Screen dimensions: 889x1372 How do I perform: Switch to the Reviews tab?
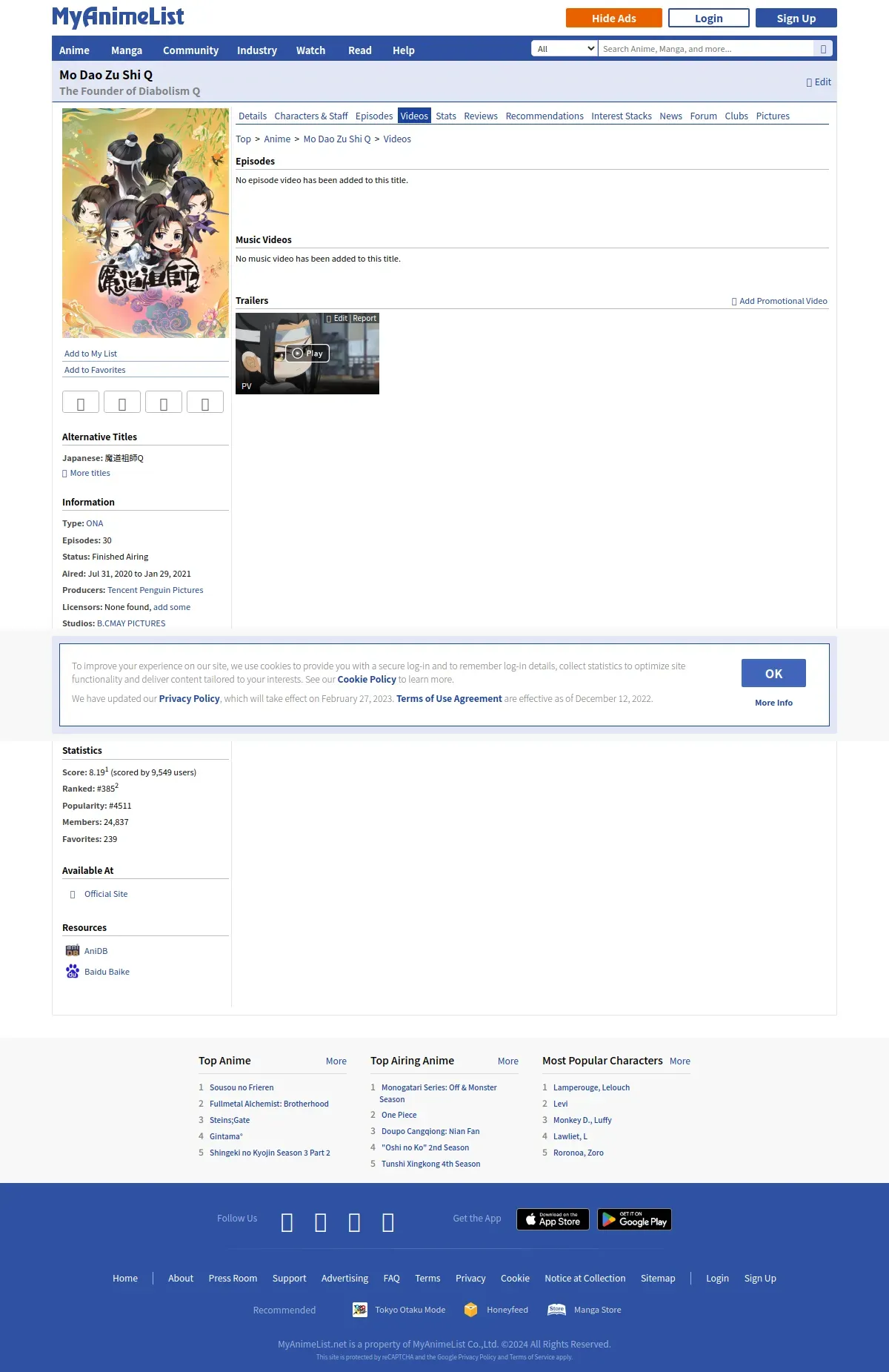(481, 116)
